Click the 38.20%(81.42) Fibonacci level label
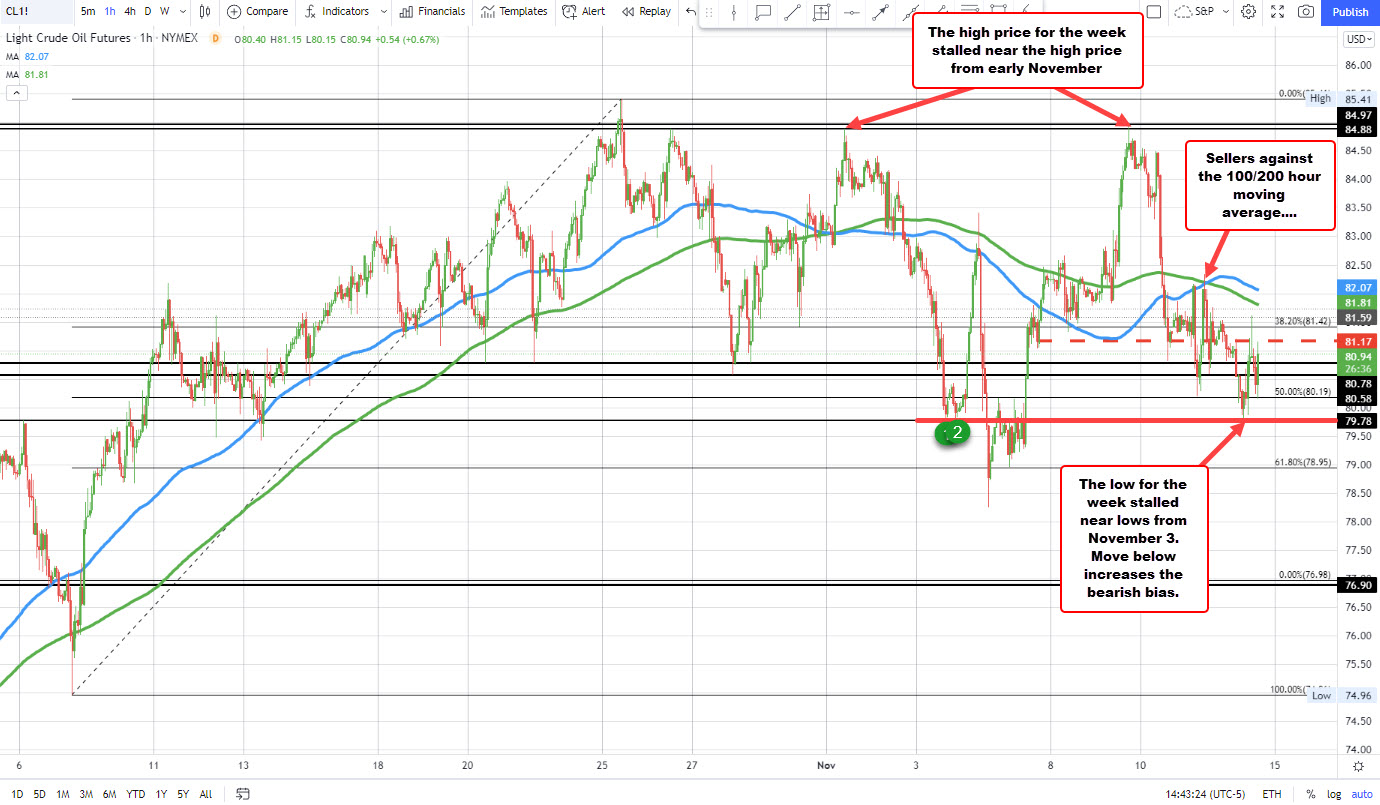The image size is (1380, 805). pos(1304,322)
